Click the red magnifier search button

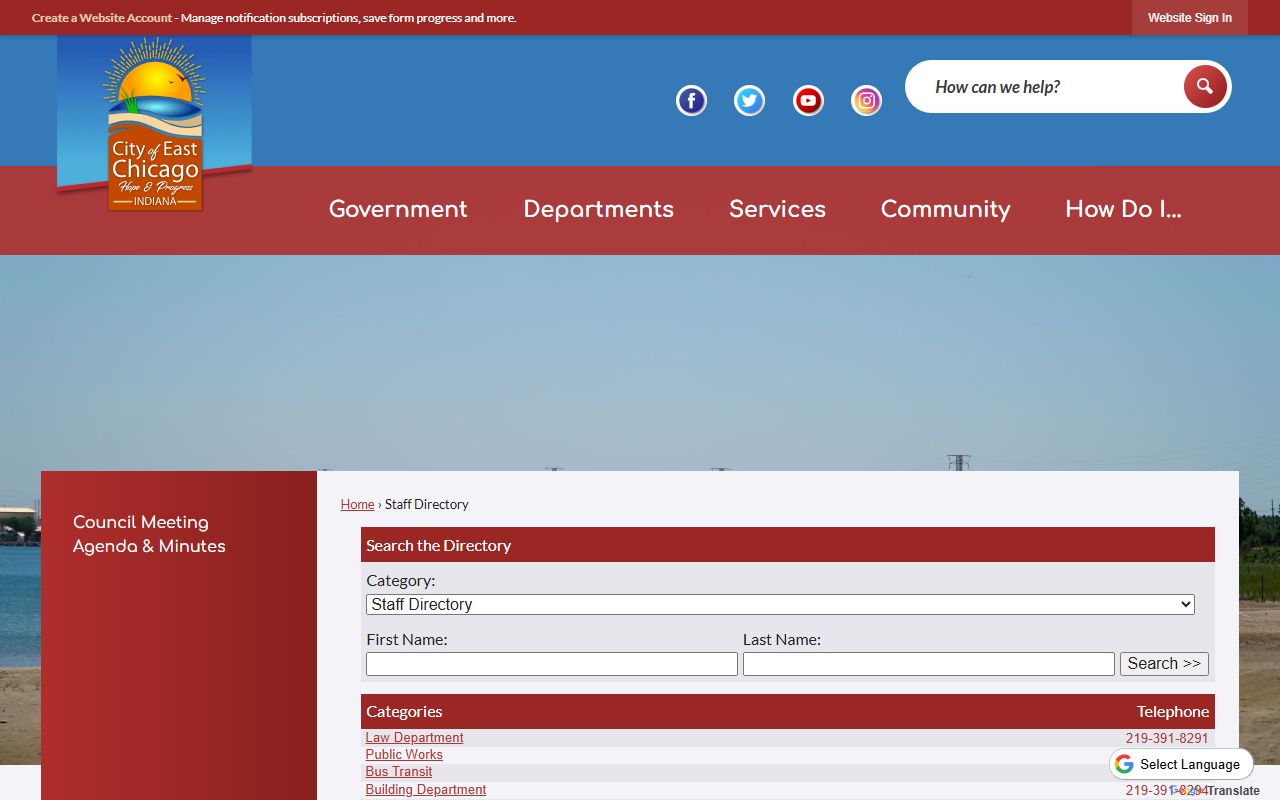(1205, 87)
